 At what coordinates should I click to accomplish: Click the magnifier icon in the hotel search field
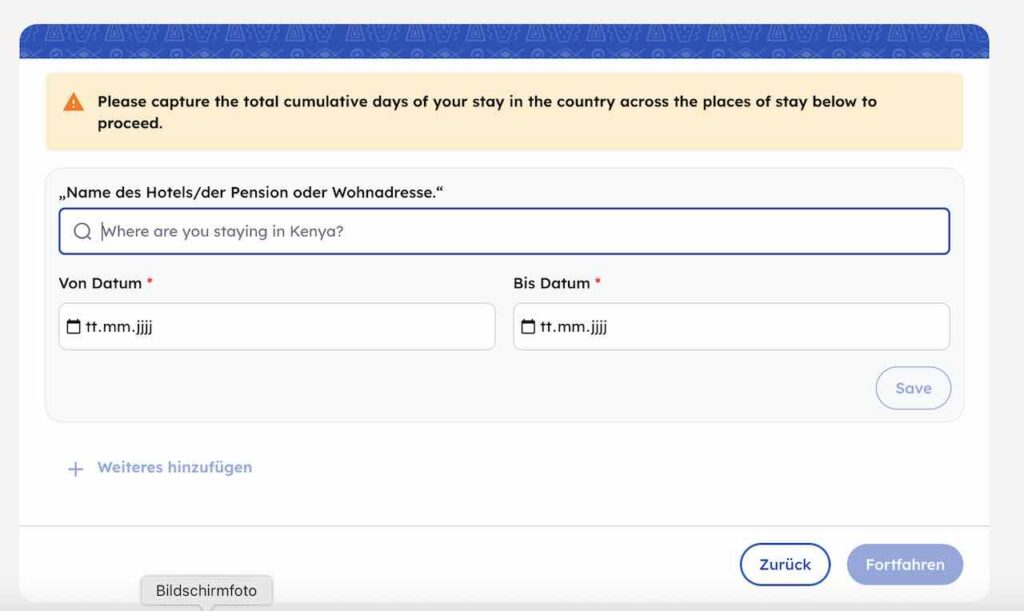82,231
